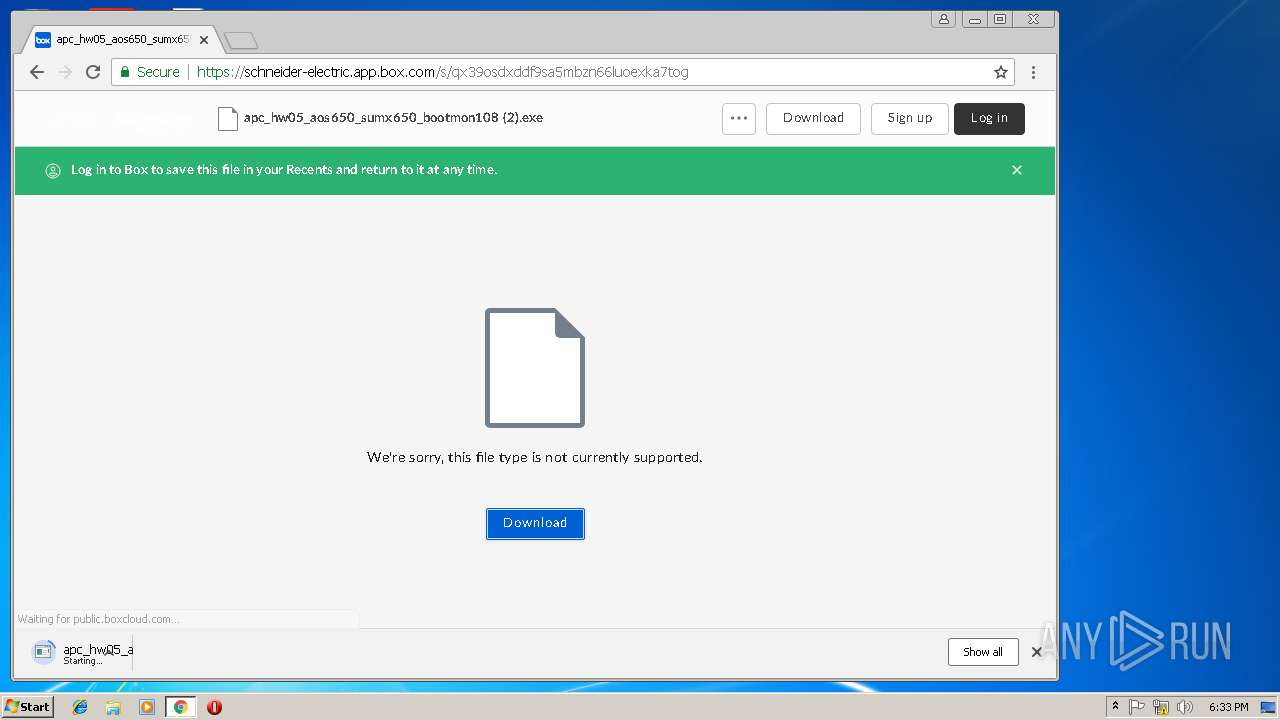Viewport: 1280px width, 720px height.
Task: Click the network tray icon
Action: (1161, 707)
